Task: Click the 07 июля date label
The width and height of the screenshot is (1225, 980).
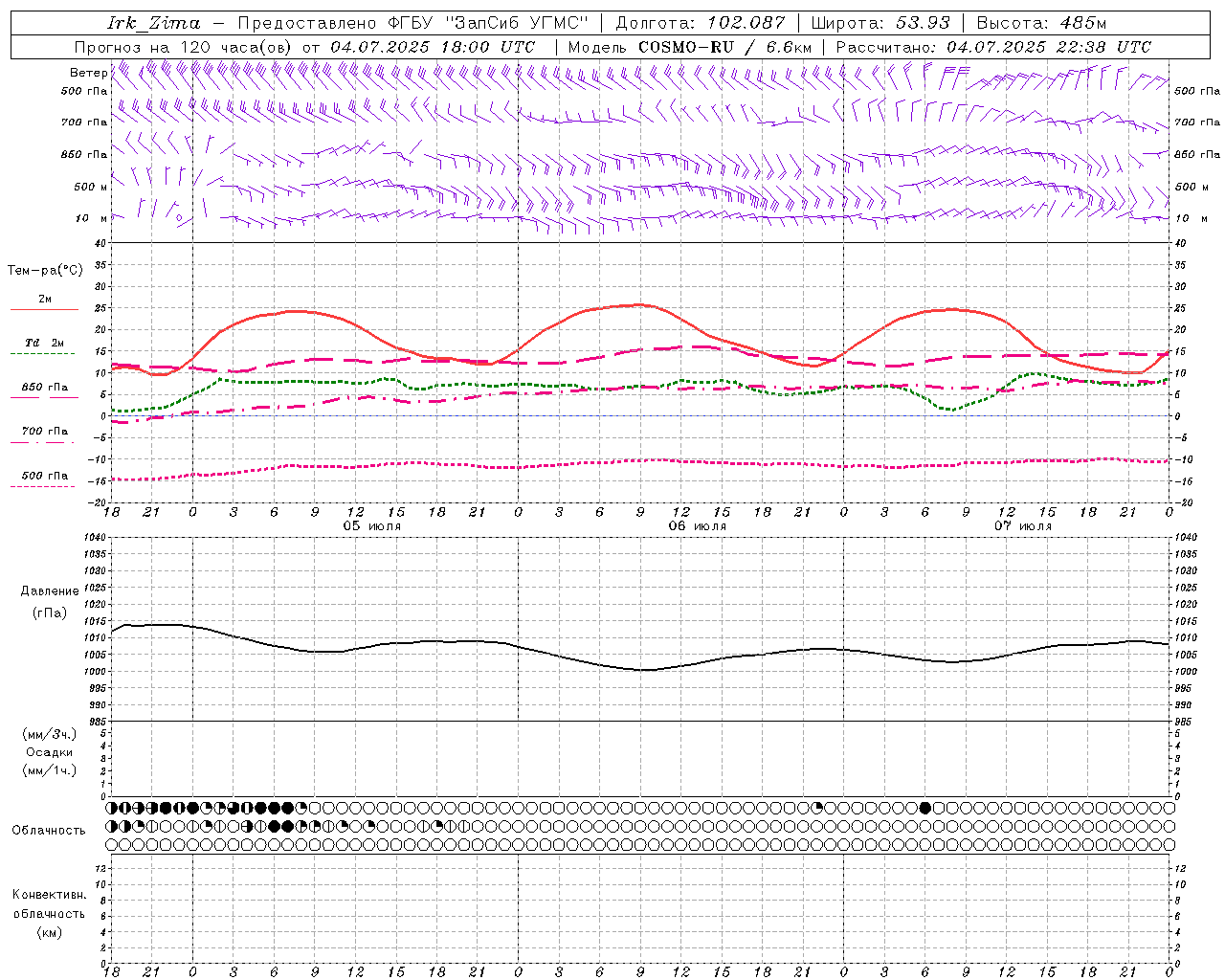Action: click(1023, 526)
